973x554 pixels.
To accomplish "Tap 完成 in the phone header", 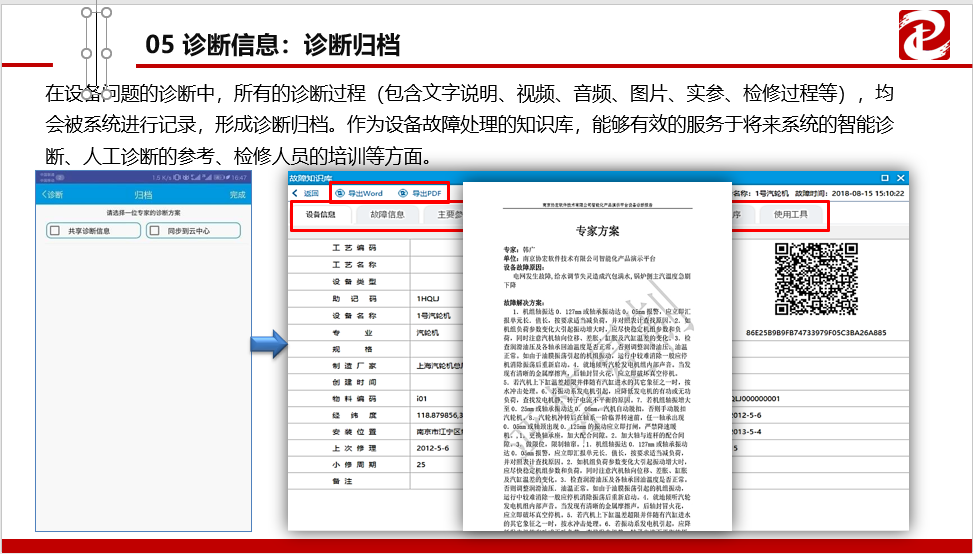I will pyautogui.click(x=237, y=195).
